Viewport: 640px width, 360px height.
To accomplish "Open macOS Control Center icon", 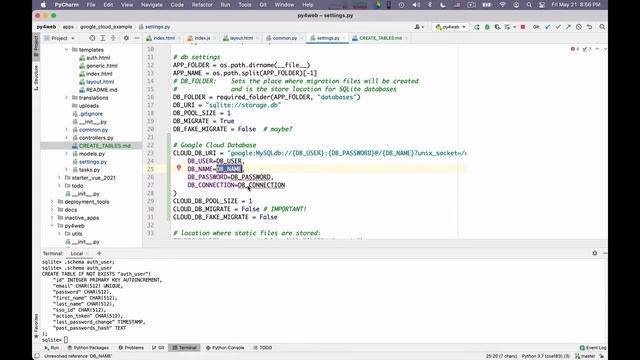I will pos(542,5).
